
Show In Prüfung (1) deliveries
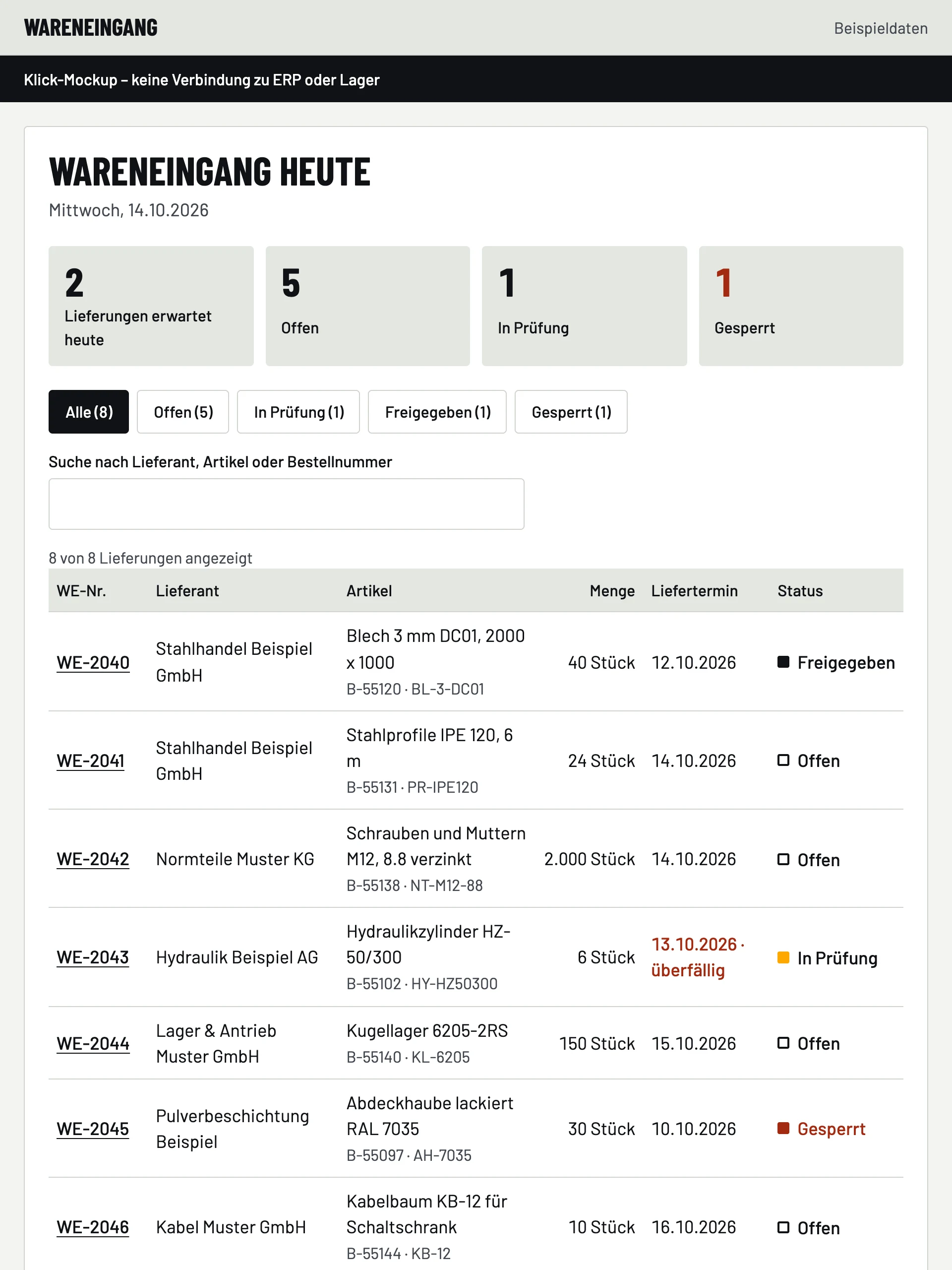pos(298,412)
